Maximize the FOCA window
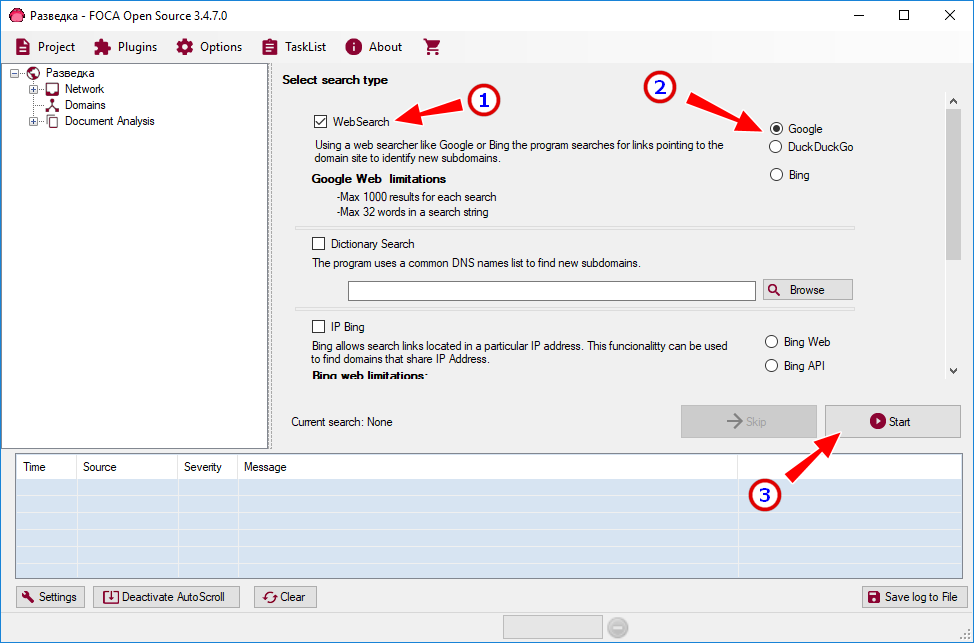 tap(904, 16)
